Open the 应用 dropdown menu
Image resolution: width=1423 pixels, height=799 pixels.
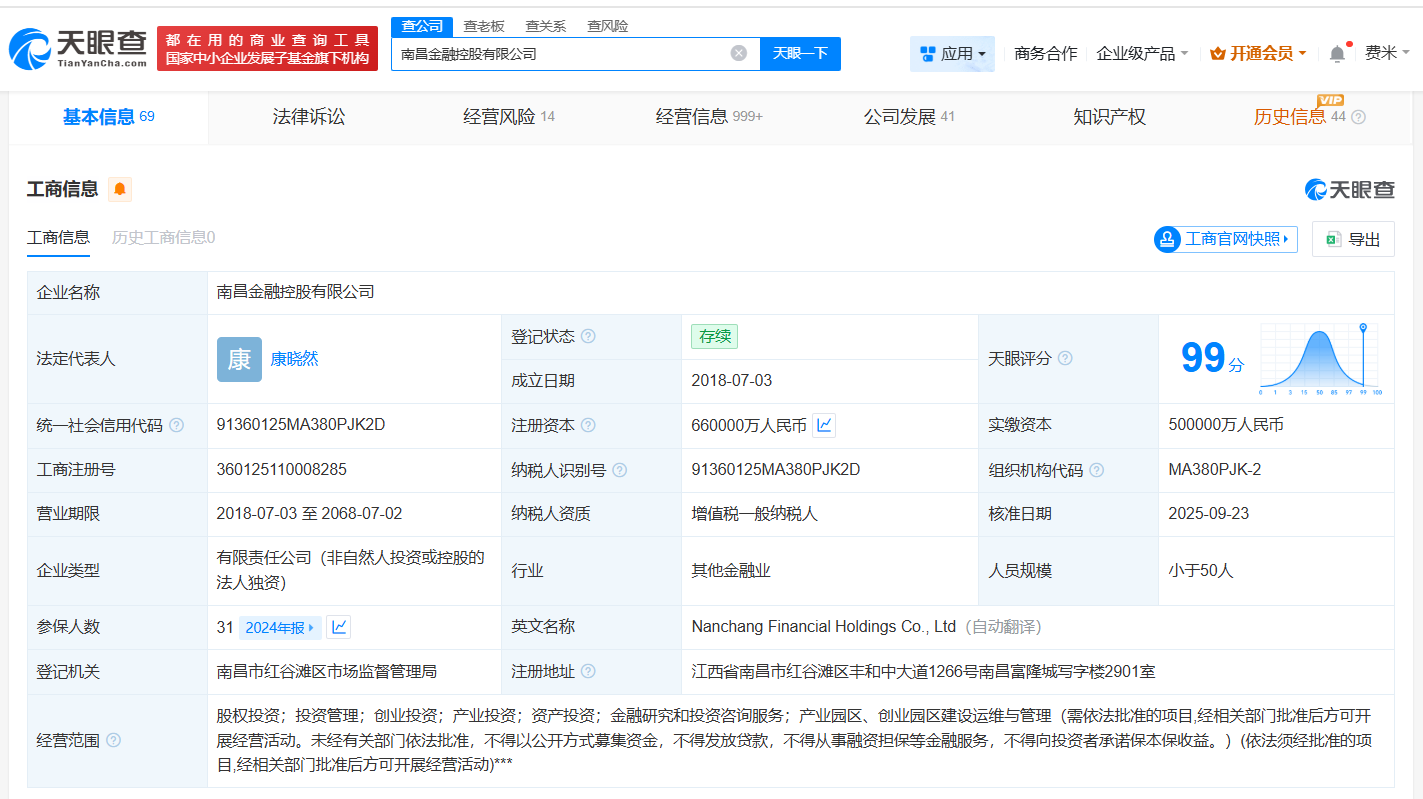coord(951,52)
